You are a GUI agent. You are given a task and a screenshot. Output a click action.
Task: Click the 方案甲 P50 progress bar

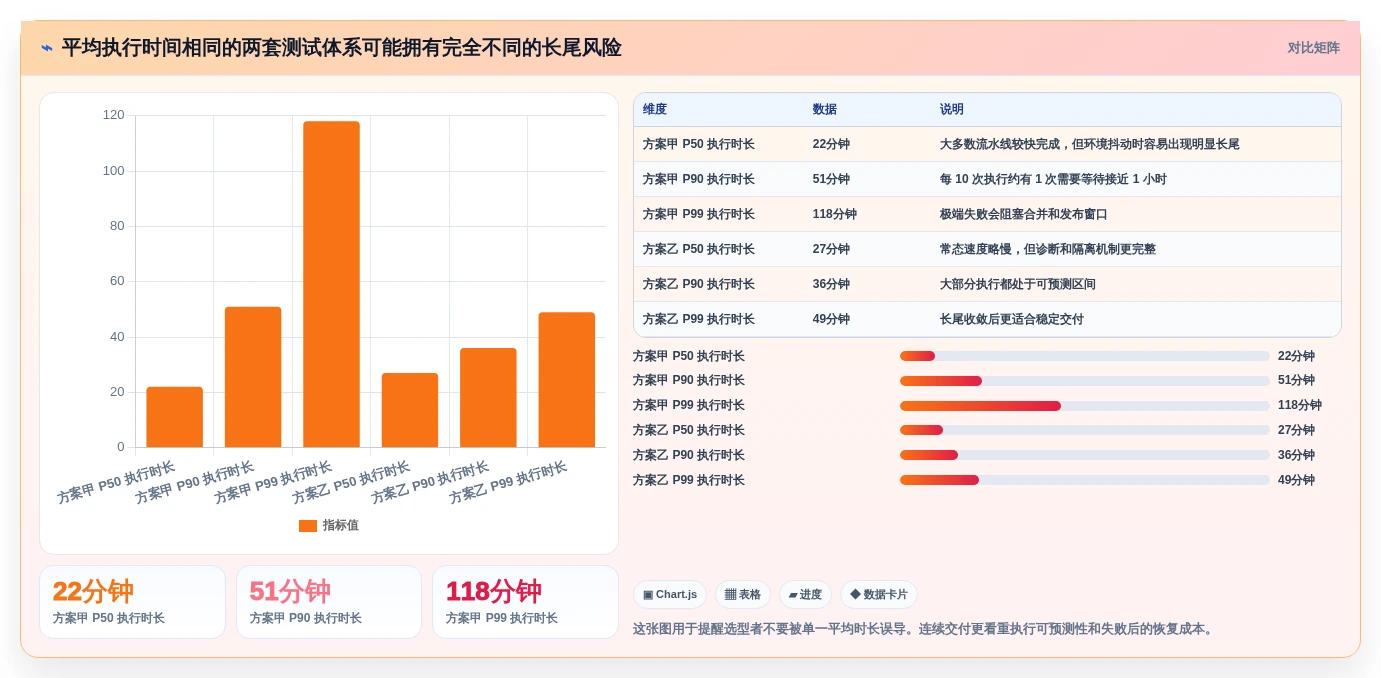[1085, 356]
